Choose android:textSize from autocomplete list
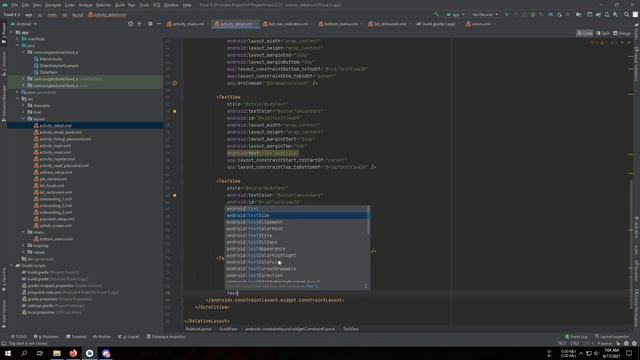The image size is (640, 360). click(x=297, y=216)
